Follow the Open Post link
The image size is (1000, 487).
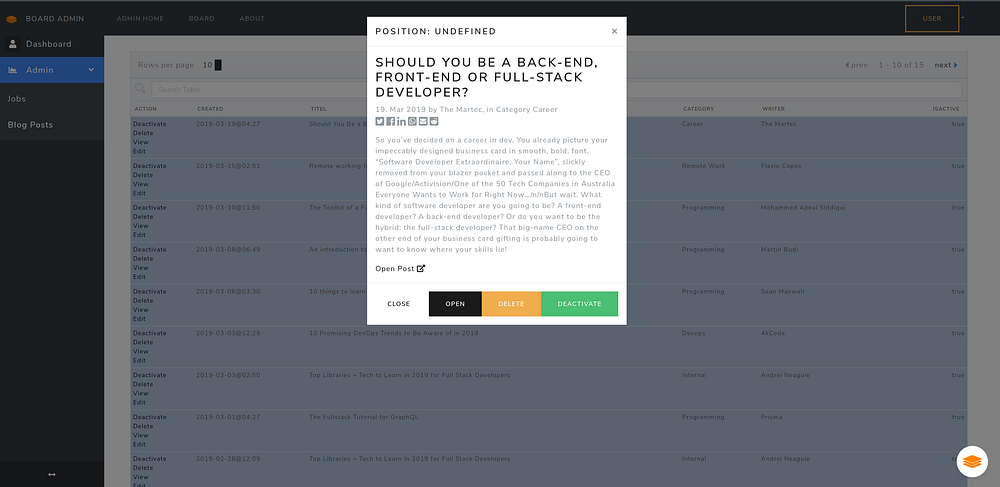coord(400,268)
